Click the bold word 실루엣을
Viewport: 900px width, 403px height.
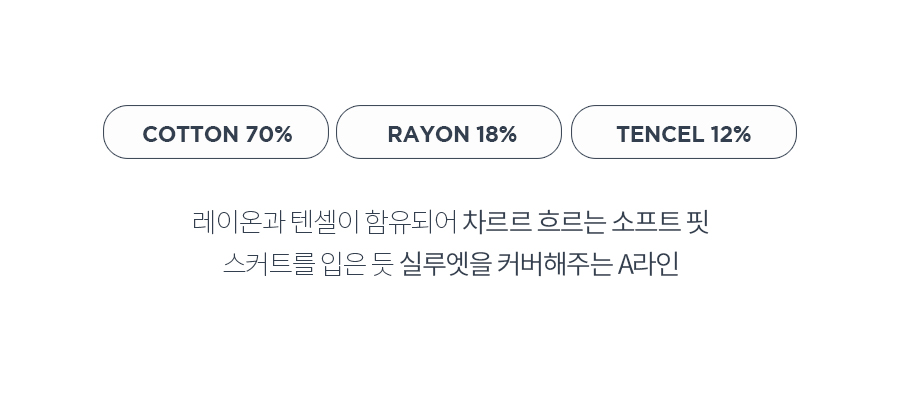[x=446, y=264]
